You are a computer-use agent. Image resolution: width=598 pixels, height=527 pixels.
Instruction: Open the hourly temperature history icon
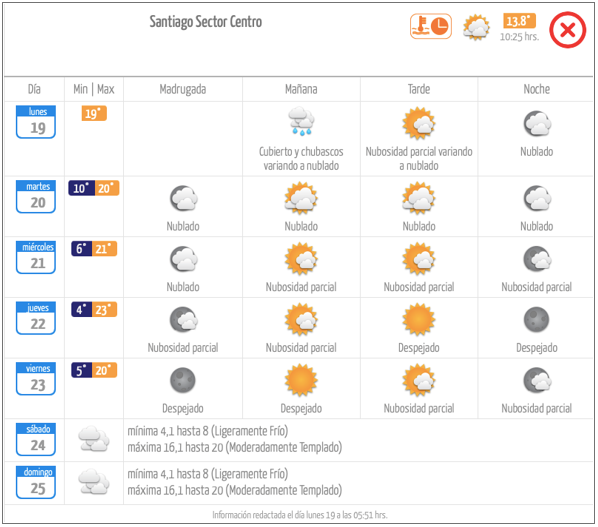coord(431,26)
